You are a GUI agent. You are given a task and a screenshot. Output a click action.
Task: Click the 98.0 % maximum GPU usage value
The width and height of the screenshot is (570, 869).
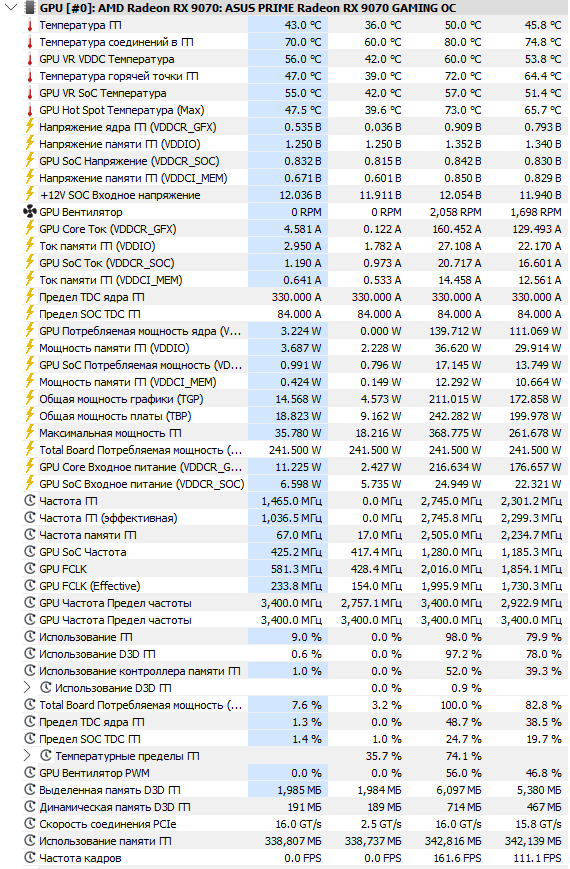click(x=464, y=637)
